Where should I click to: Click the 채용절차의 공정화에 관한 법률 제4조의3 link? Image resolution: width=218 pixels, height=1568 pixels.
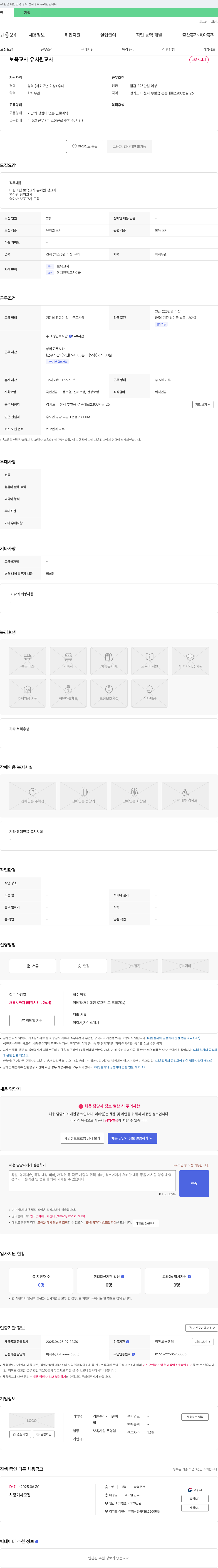173,1039
